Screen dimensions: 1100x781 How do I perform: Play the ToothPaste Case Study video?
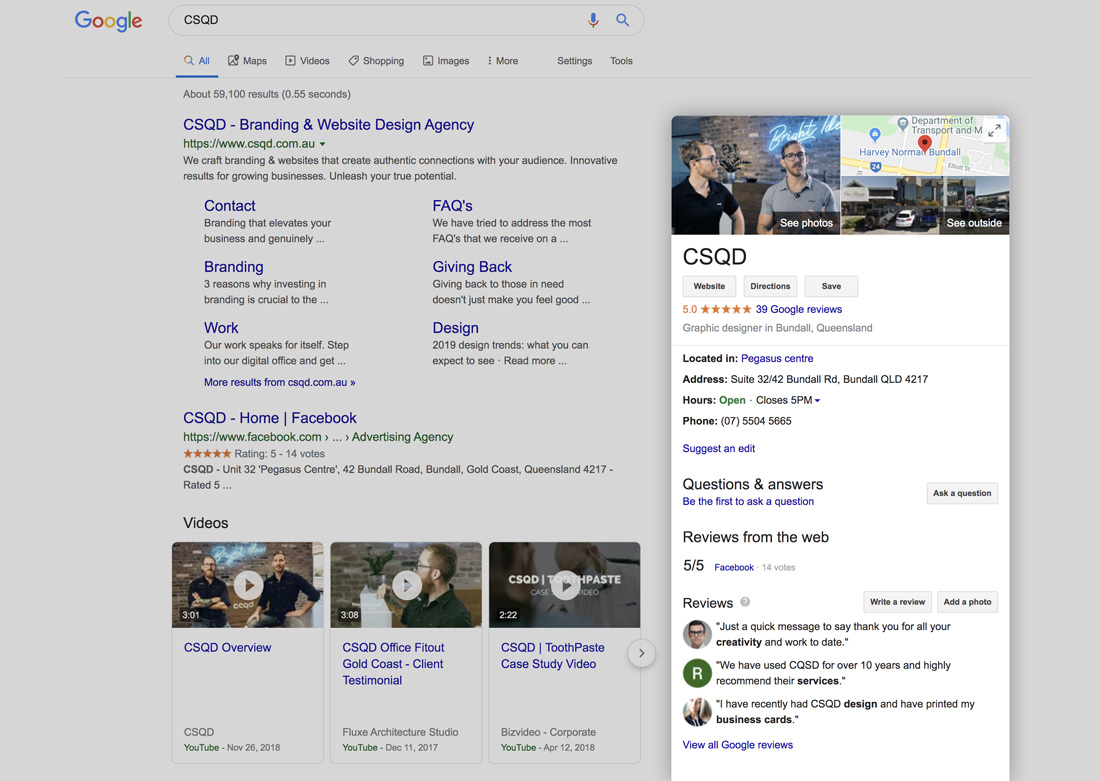[565, 585]
